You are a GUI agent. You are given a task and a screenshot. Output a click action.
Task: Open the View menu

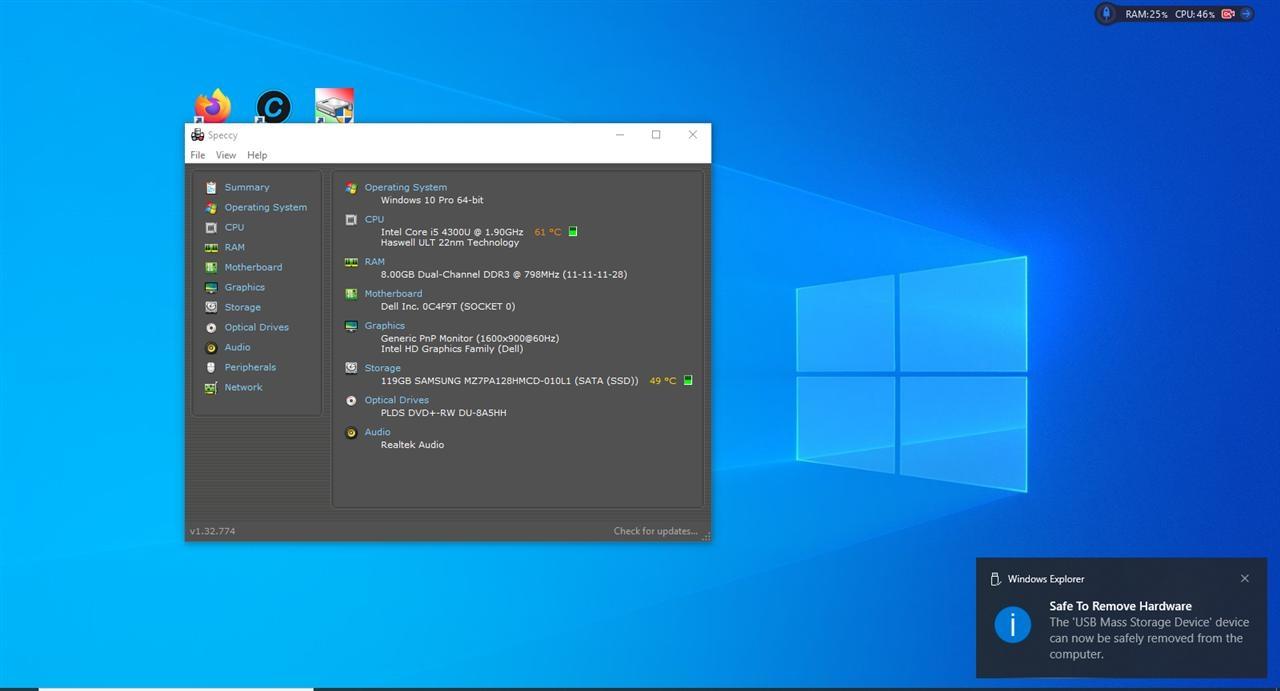(x=226, y=155)
